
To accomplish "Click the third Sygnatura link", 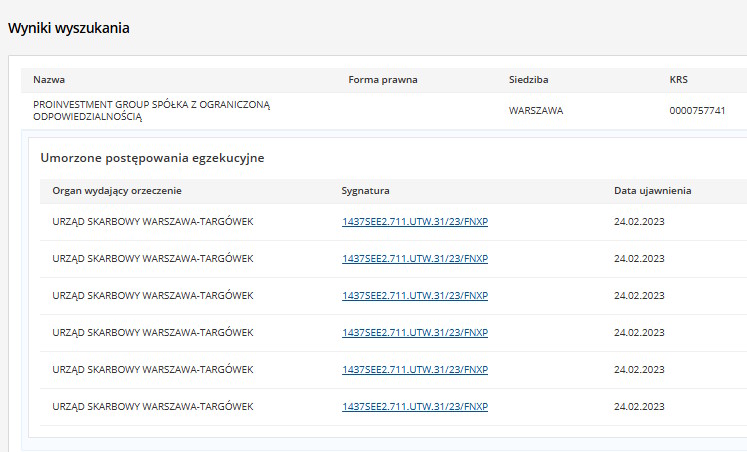I will [414, 296].
